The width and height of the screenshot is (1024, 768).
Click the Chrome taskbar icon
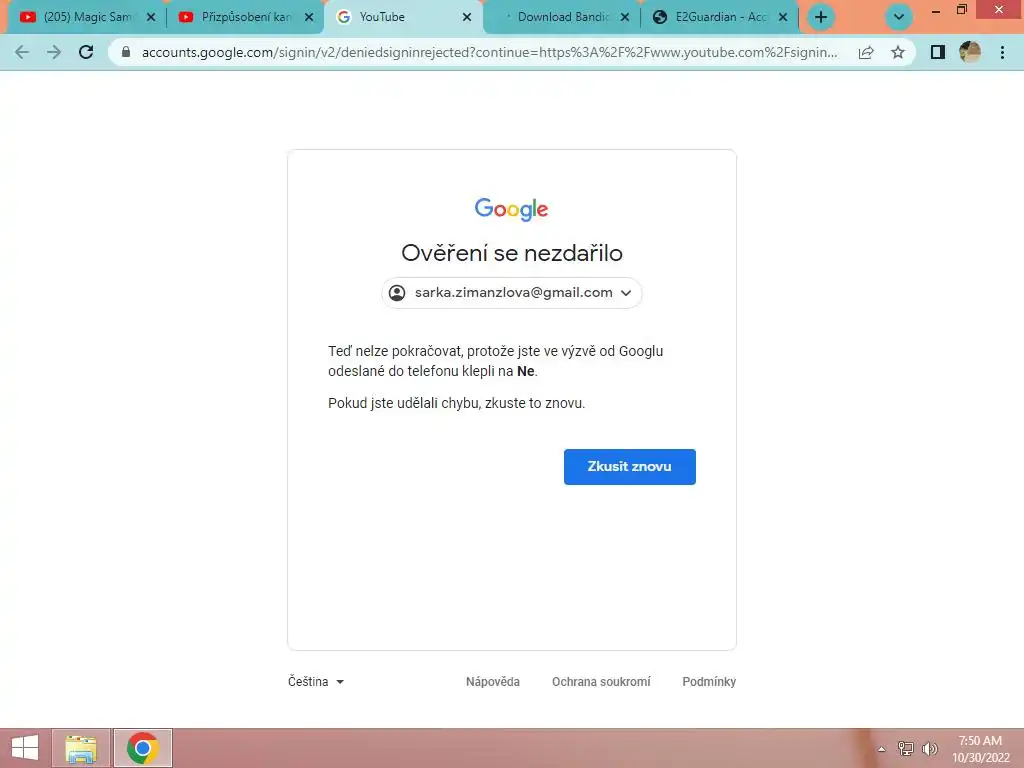tap(142, 748)
